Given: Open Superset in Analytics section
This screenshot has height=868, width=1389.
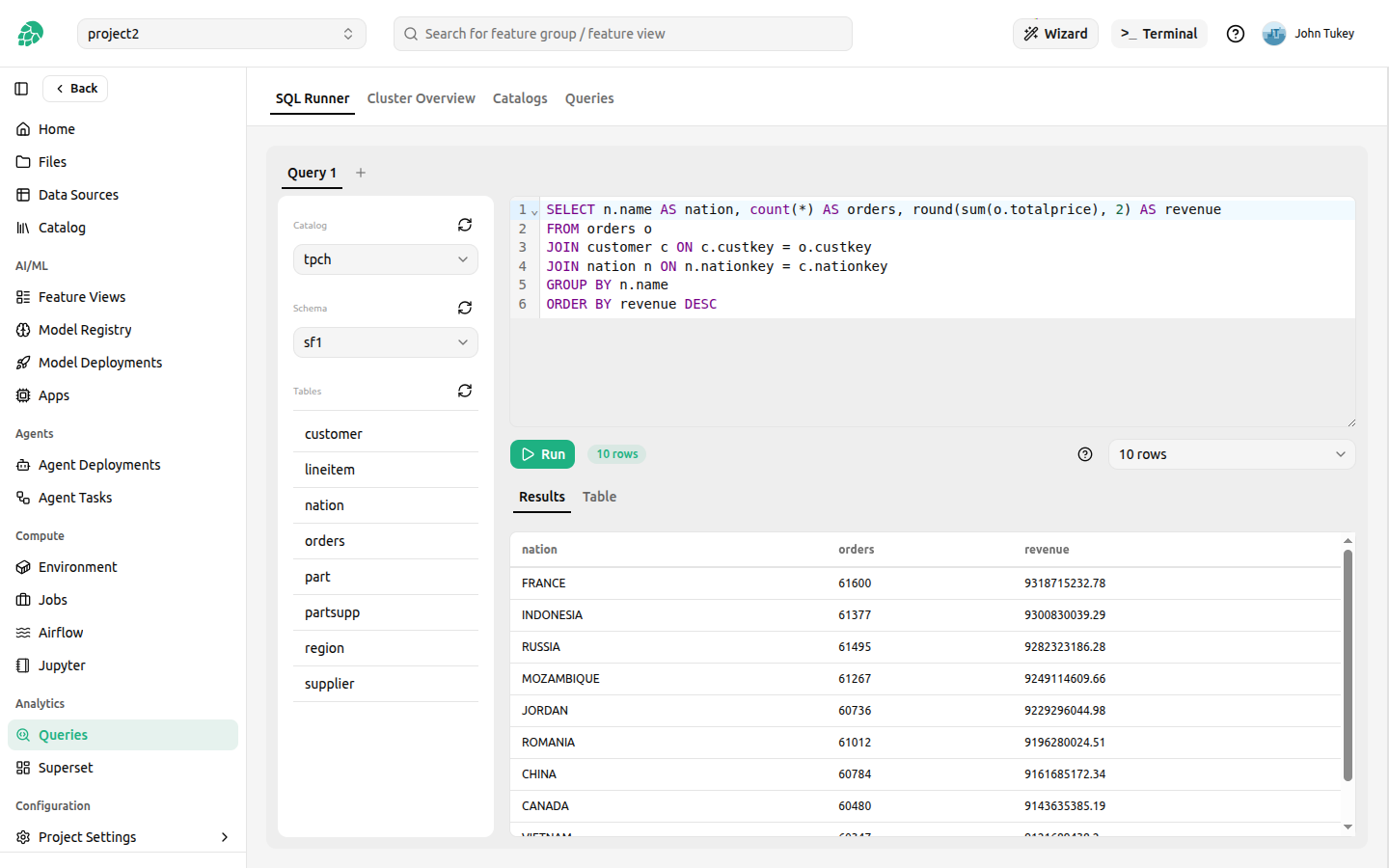Looking at the screenshot, I should click(123, 768).
